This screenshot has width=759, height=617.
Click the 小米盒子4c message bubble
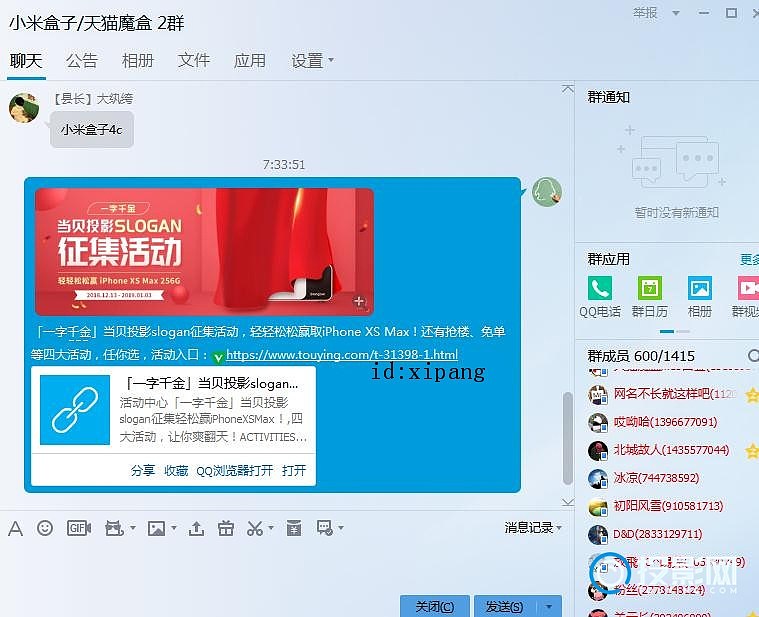point(91,130)
